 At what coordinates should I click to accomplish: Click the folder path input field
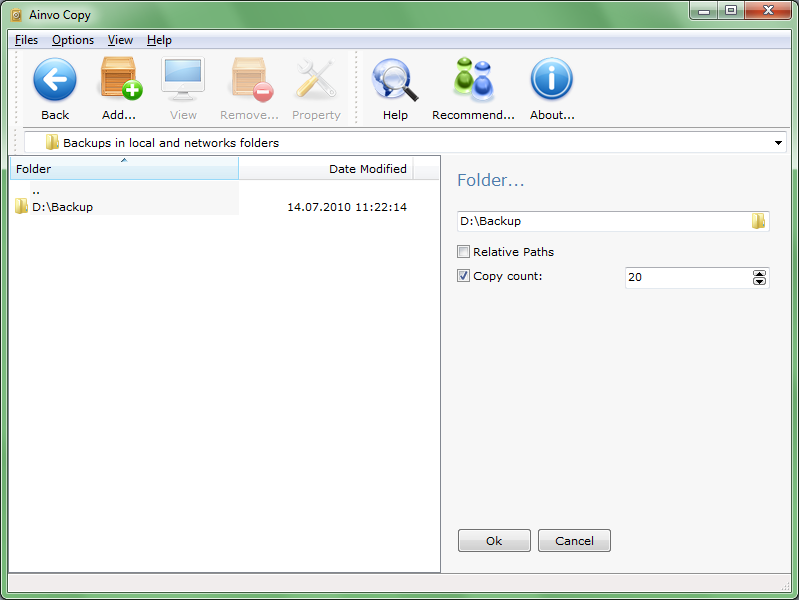pyautogui.click(x=613, y=221)
